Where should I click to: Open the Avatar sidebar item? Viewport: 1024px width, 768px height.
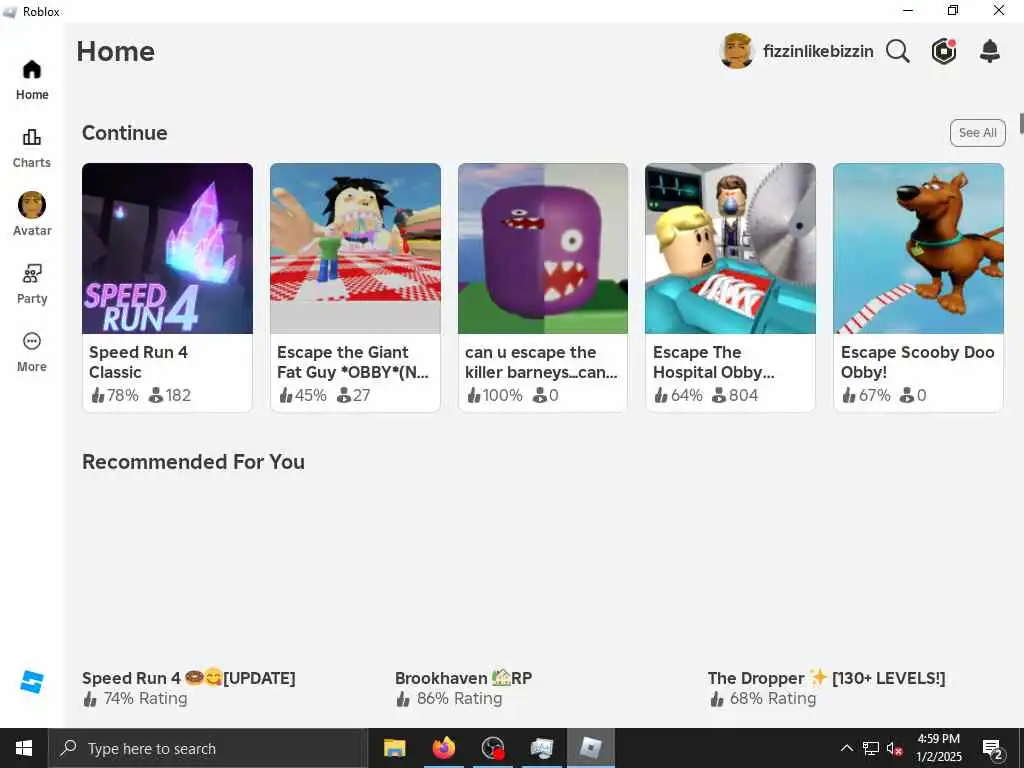(32, 214)
